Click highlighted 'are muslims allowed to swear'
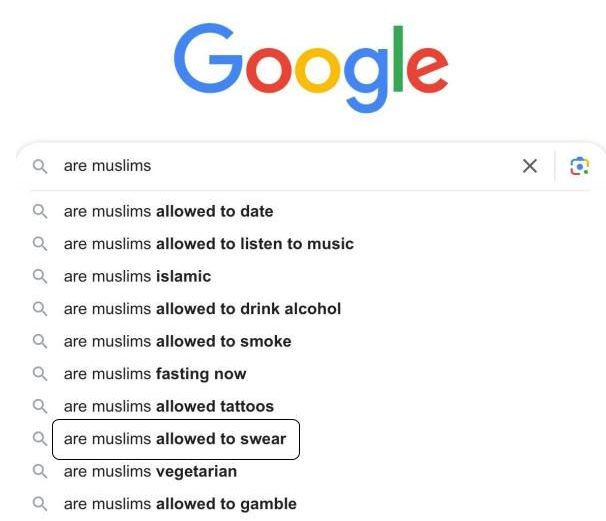The image size is (606, 521). (176, 439)
